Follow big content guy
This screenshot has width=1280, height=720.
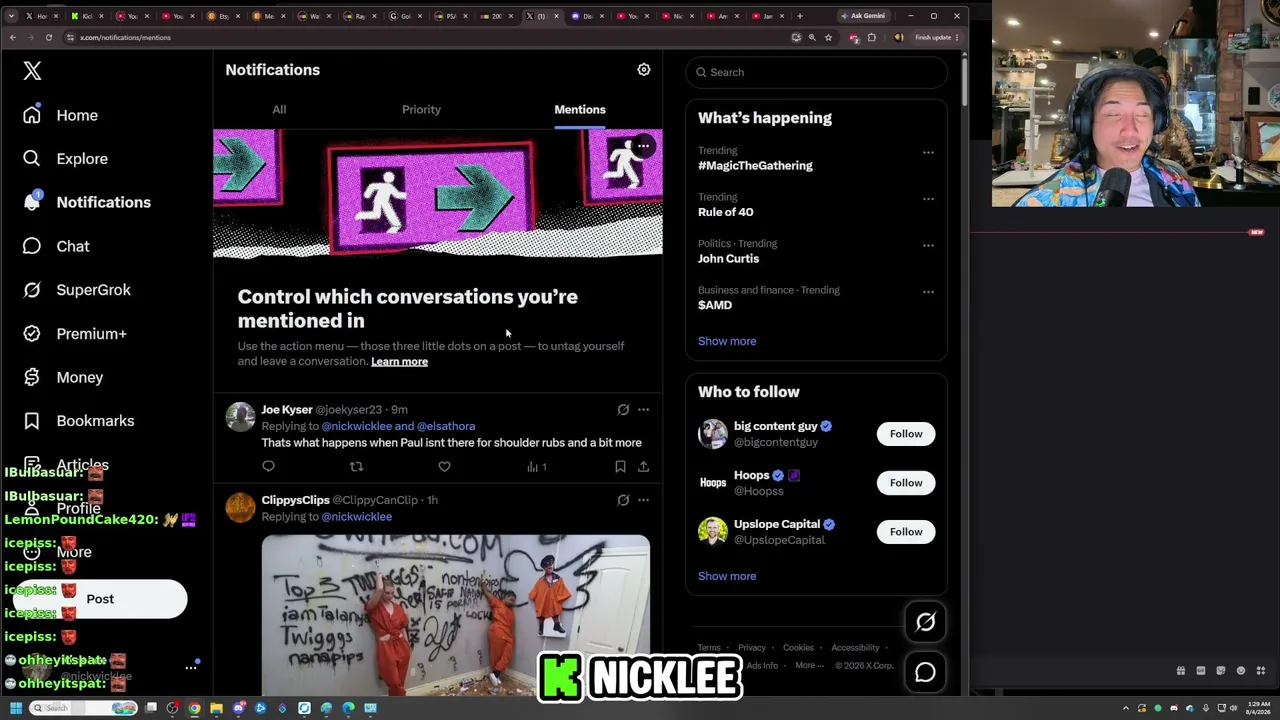click(906, 434)
